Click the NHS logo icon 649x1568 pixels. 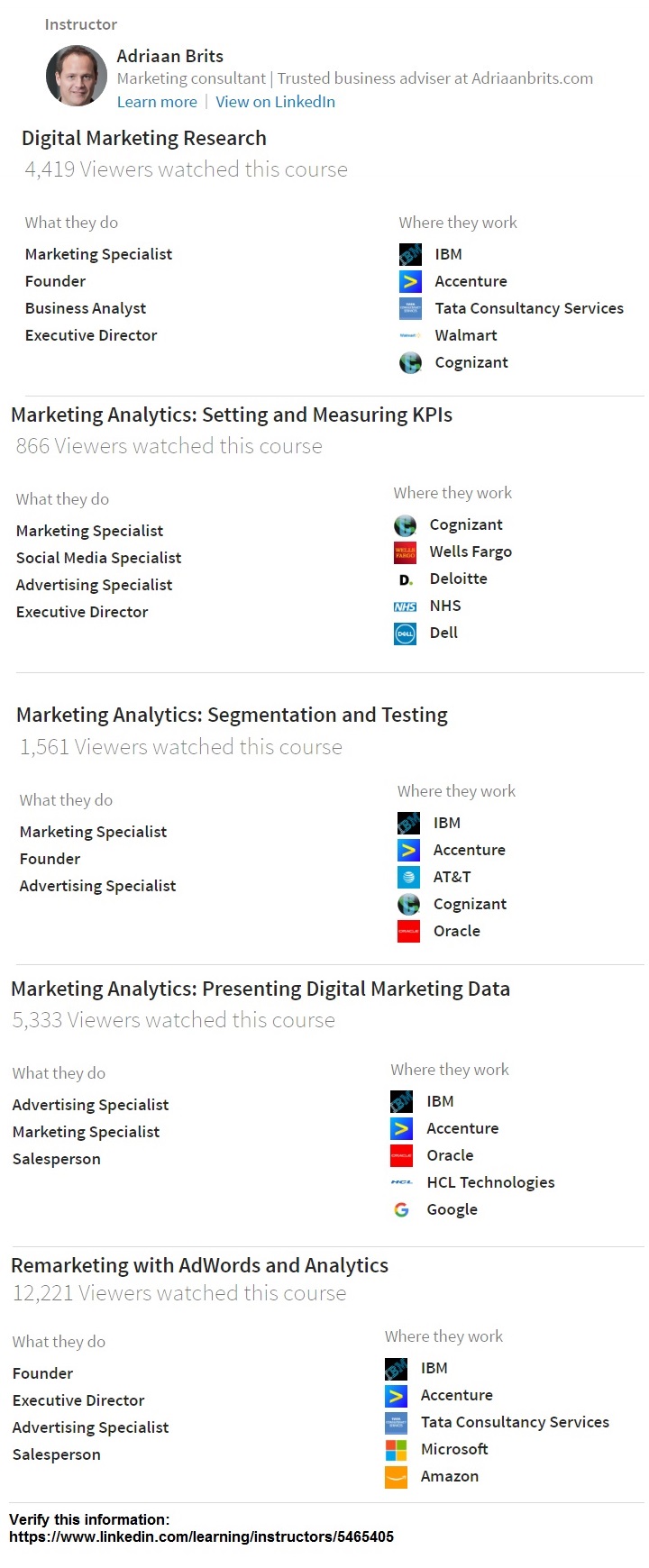406,606
